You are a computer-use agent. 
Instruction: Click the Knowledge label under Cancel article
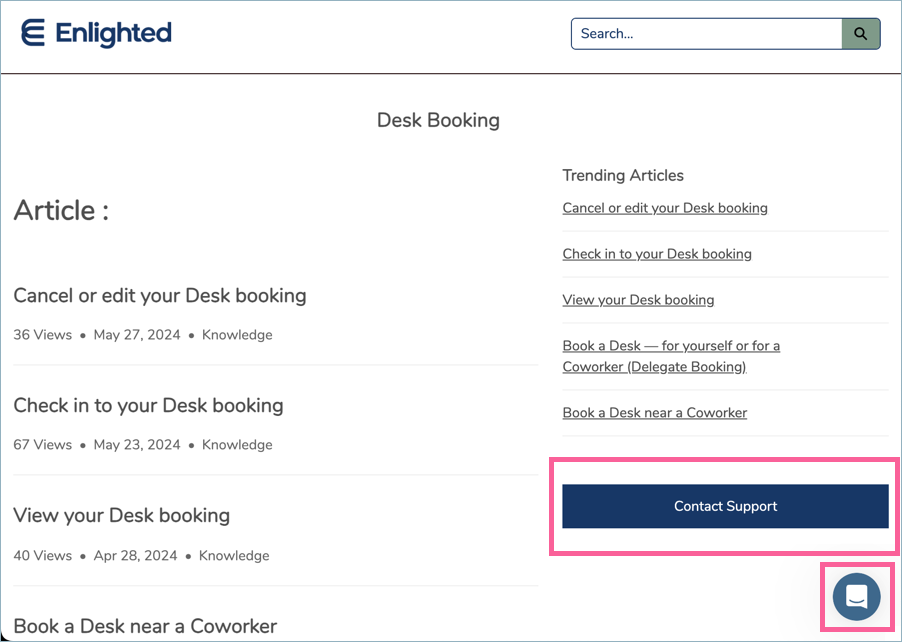(237, 335)
